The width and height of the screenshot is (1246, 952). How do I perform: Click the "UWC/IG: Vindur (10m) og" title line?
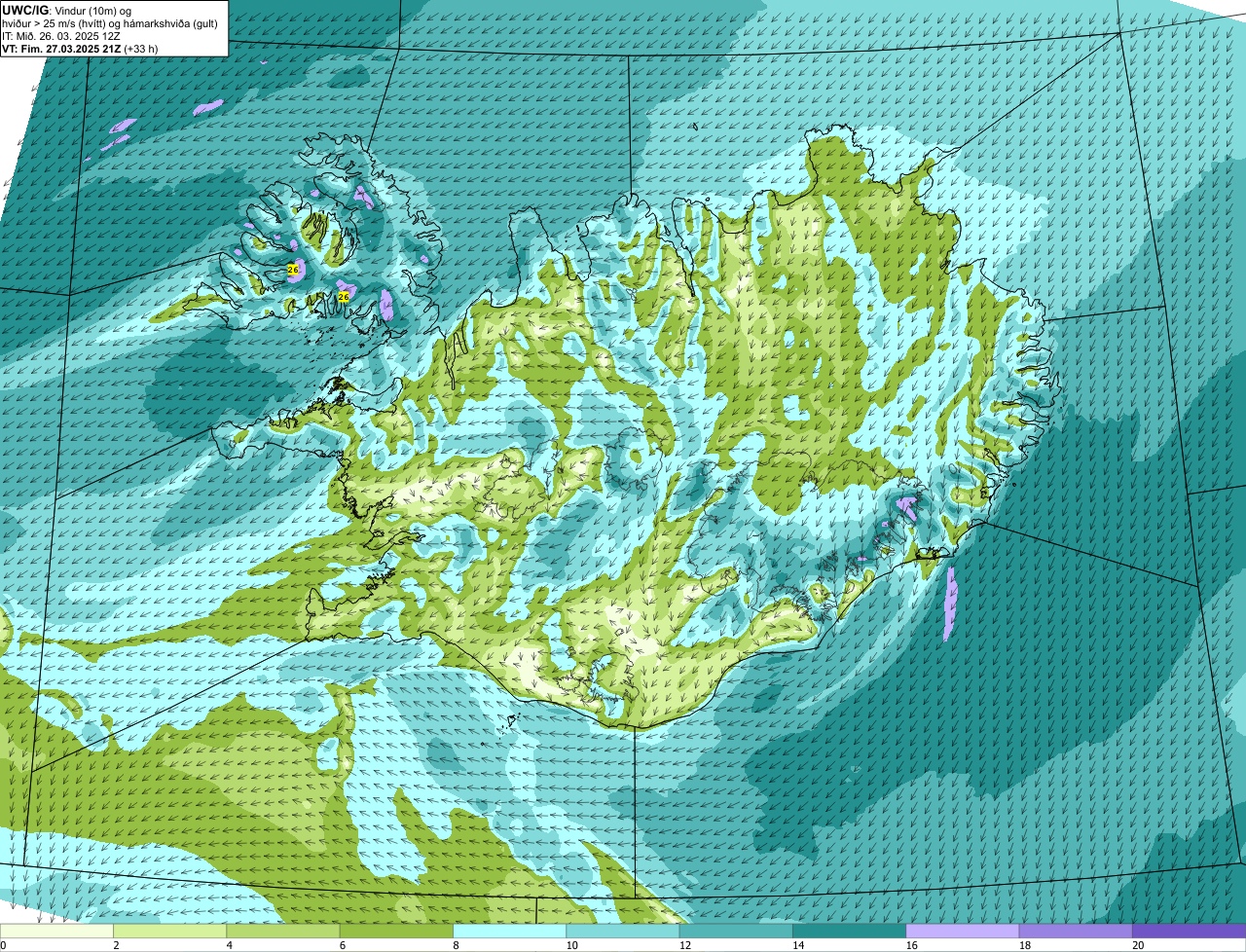click(x=67, y=10)
